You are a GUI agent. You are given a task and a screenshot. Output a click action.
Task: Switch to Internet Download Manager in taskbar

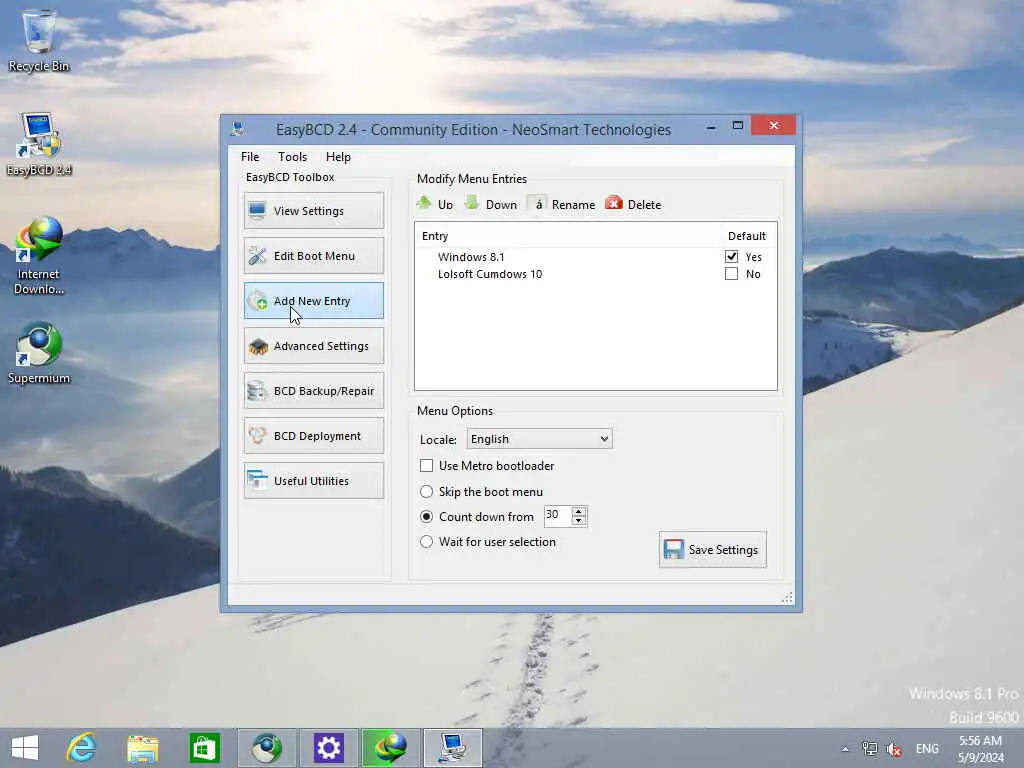pos(390,748)
